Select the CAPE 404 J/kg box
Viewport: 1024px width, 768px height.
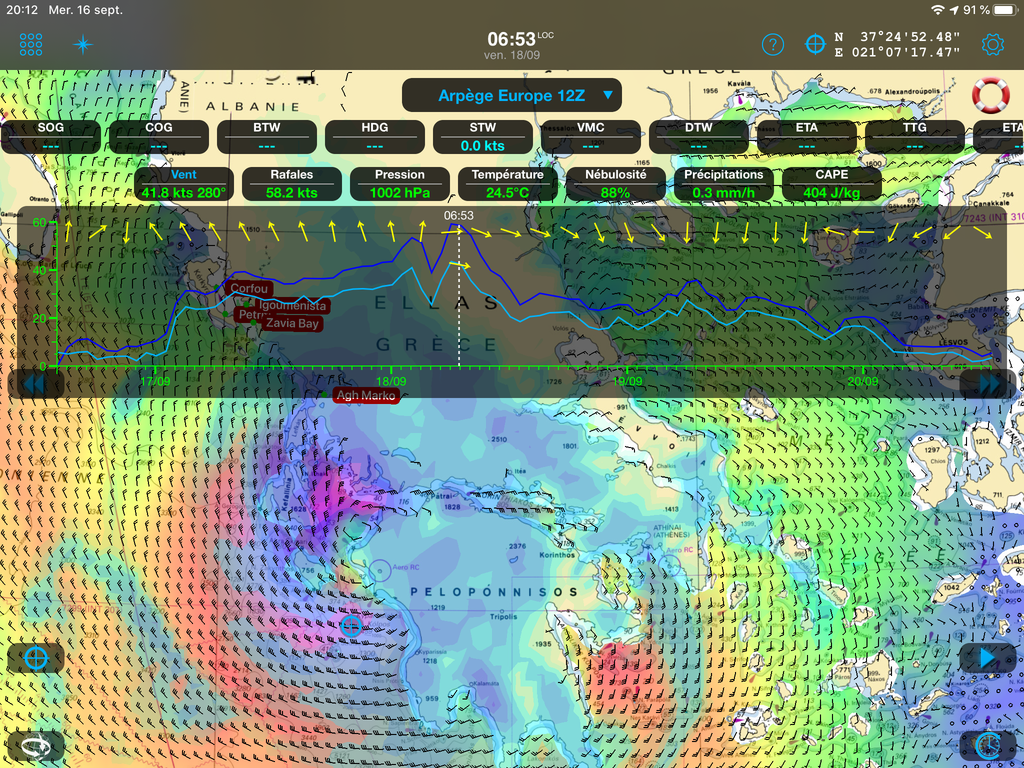[x=831, y=184]
